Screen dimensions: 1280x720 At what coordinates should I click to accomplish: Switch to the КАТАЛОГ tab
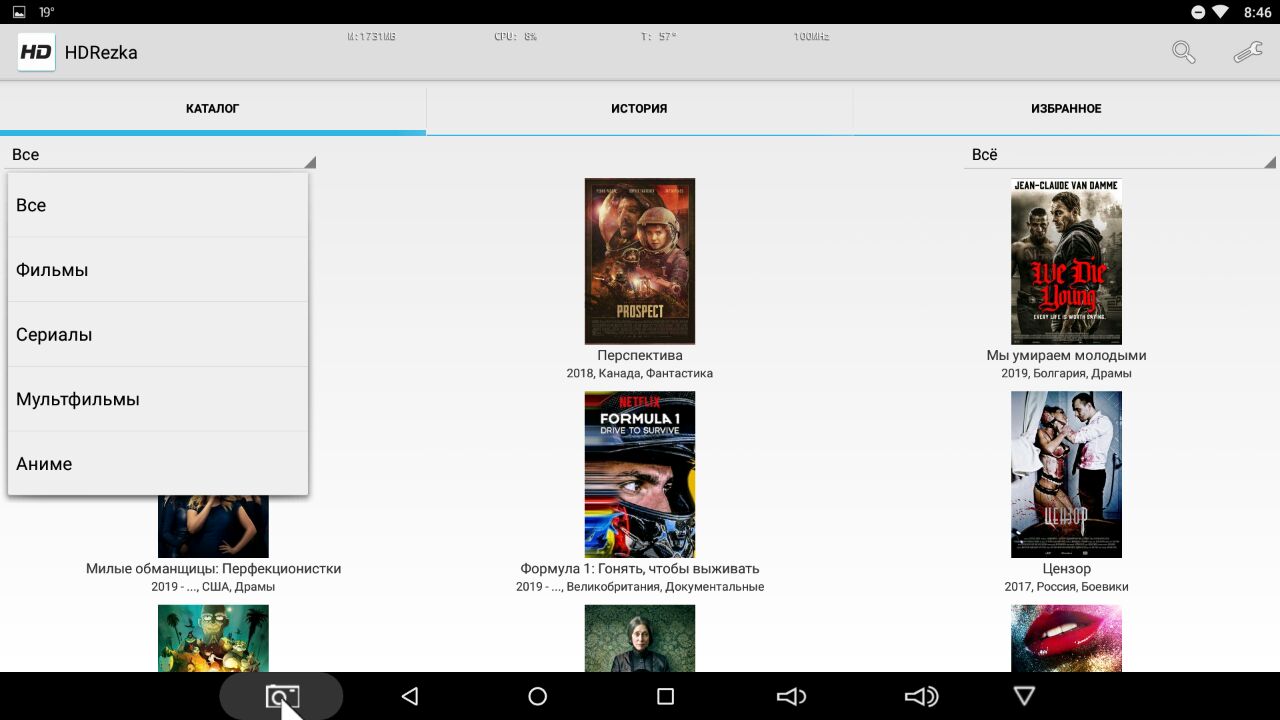[213, 108]
